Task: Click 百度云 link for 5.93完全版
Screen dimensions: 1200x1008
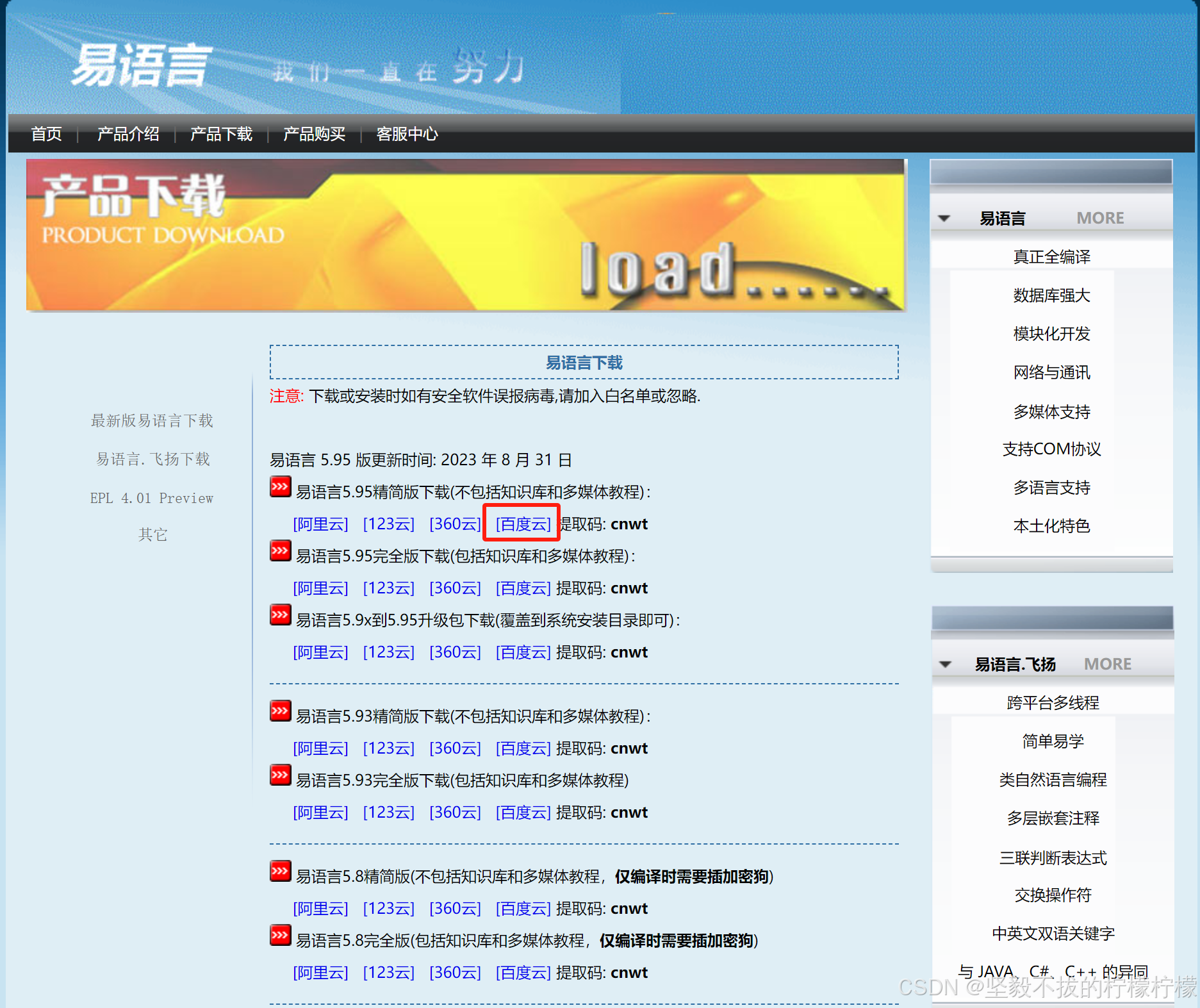Action: 523,813
